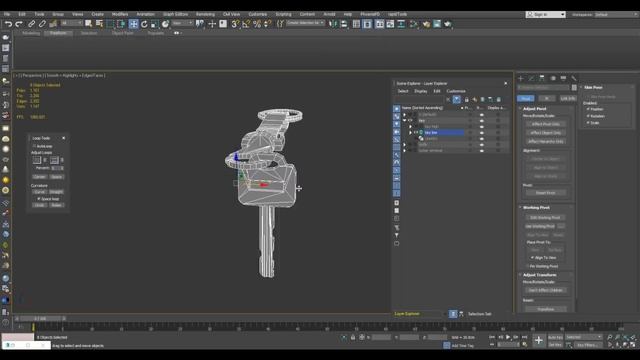Activate the Unlink Selection tool

[x=42, y=24]
